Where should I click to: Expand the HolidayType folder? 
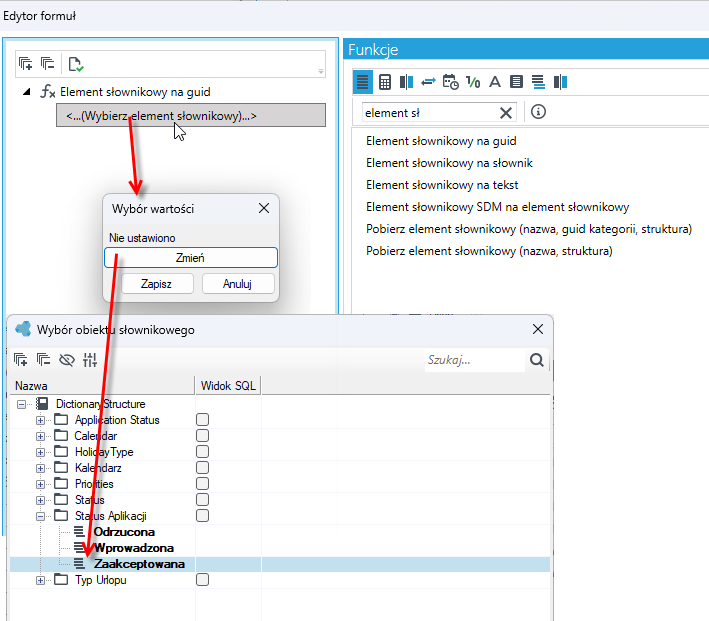(40, 452)
